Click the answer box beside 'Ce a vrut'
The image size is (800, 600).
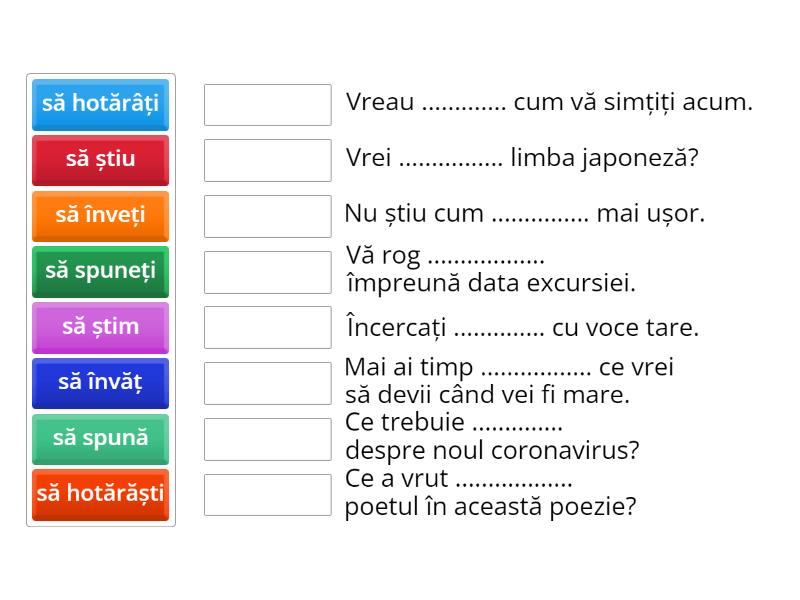click(266, 494)
